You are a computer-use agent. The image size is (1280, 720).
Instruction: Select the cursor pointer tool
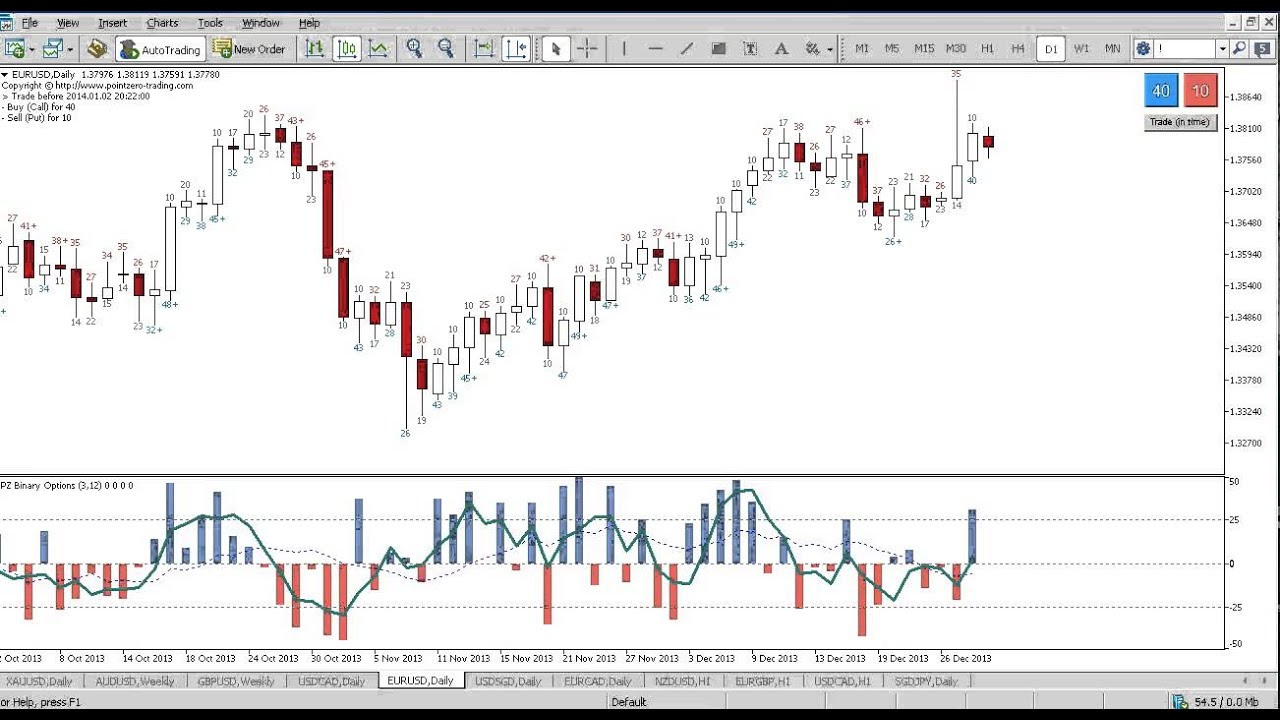(x=556, y=48)
